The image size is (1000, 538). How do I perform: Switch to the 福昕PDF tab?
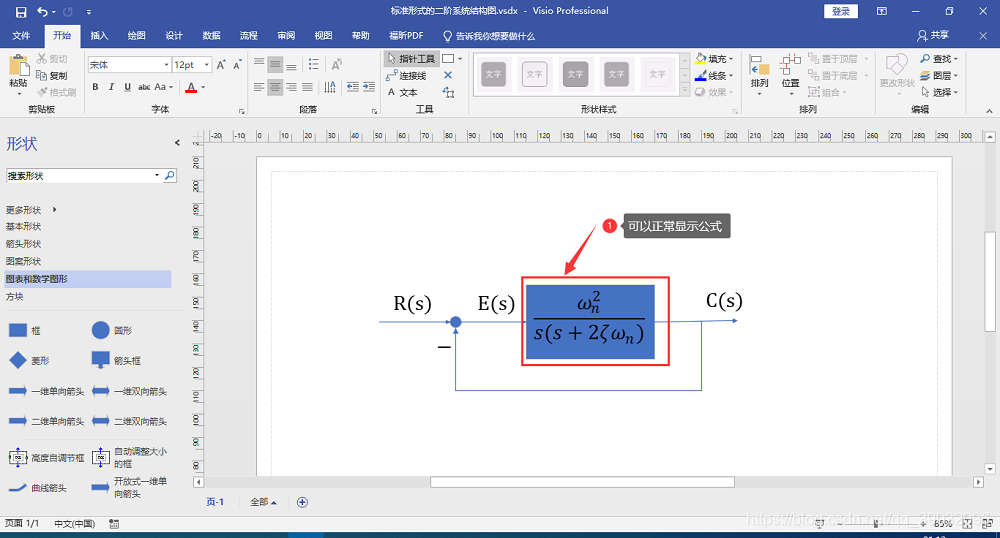(406, 36)
